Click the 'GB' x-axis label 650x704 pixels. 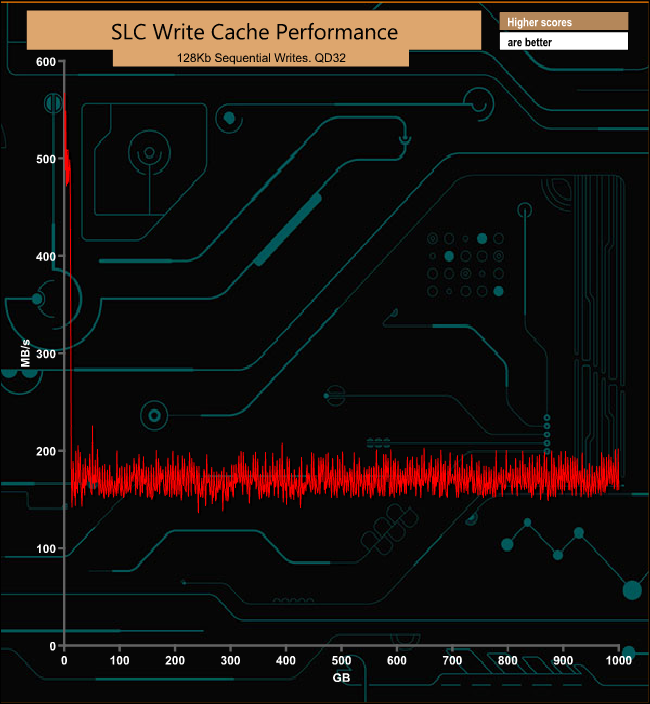[x=341, y=678]
